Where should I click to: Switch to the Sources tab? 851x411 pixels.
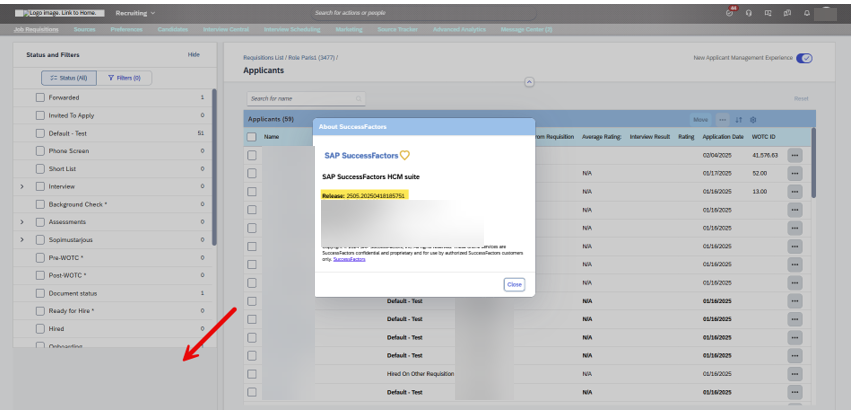click(x=84, y=29)
